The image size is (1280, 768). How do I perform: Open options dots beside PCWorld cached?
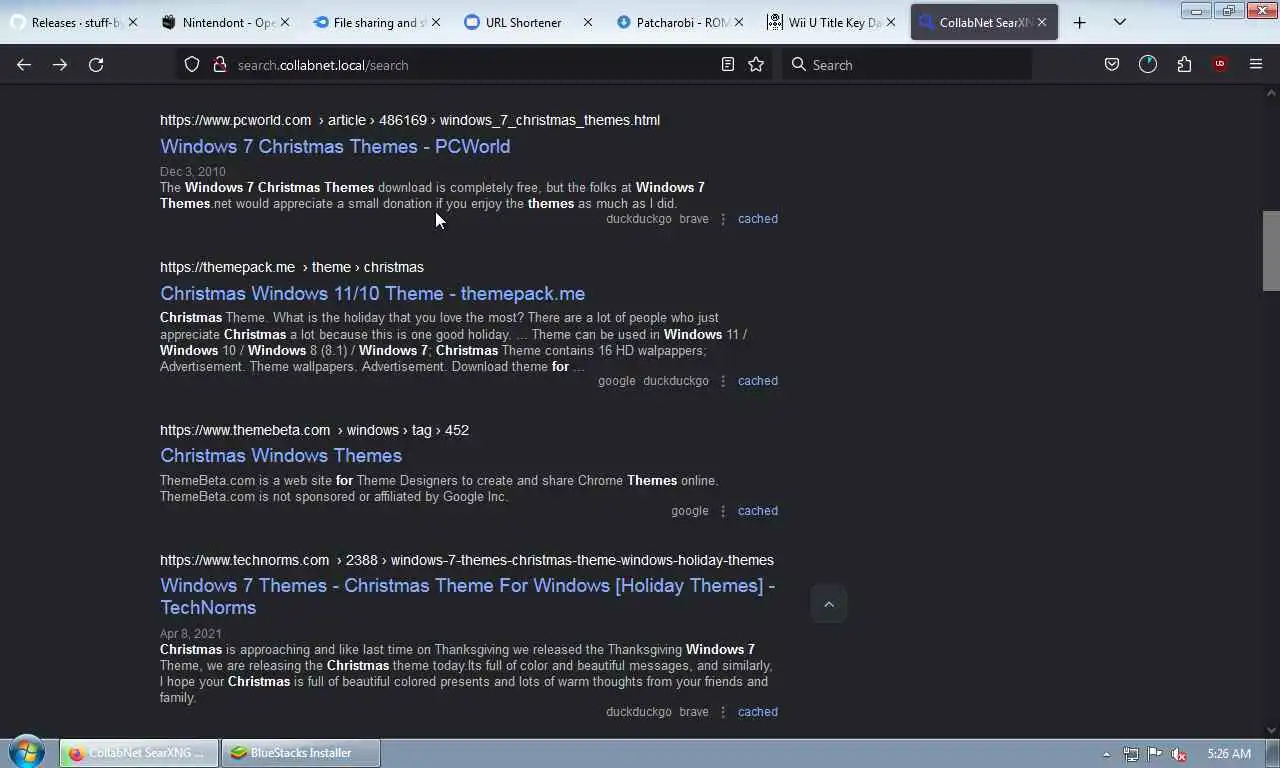723,219
